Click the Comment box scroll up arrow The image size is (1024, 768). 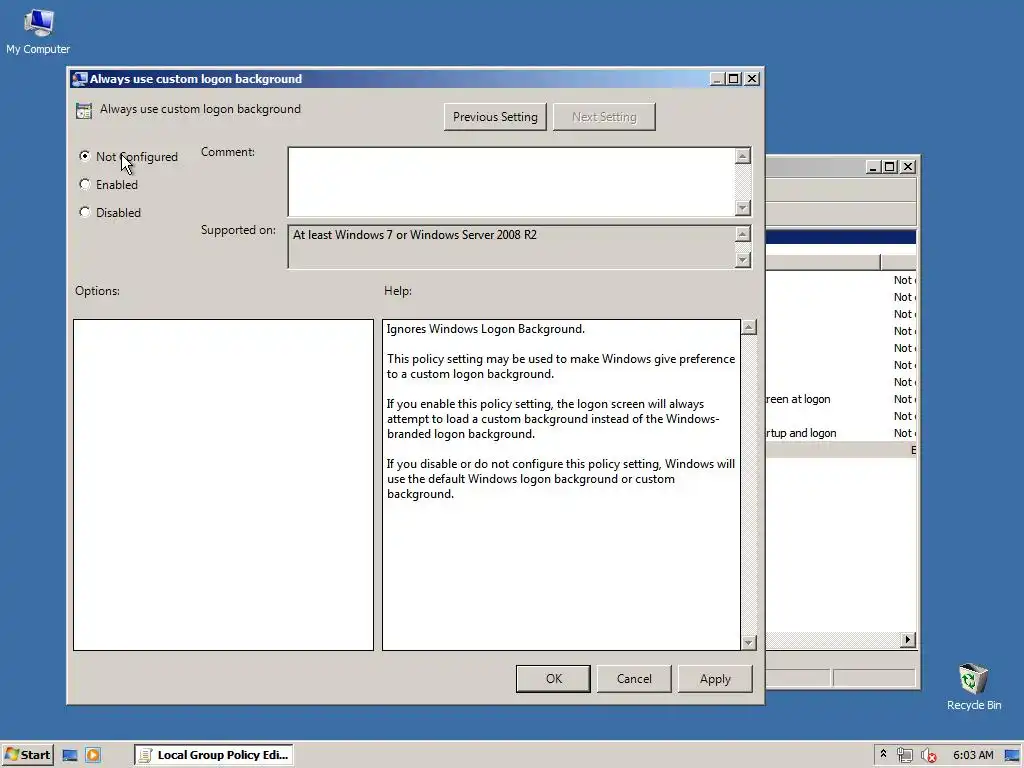(743, 155)
